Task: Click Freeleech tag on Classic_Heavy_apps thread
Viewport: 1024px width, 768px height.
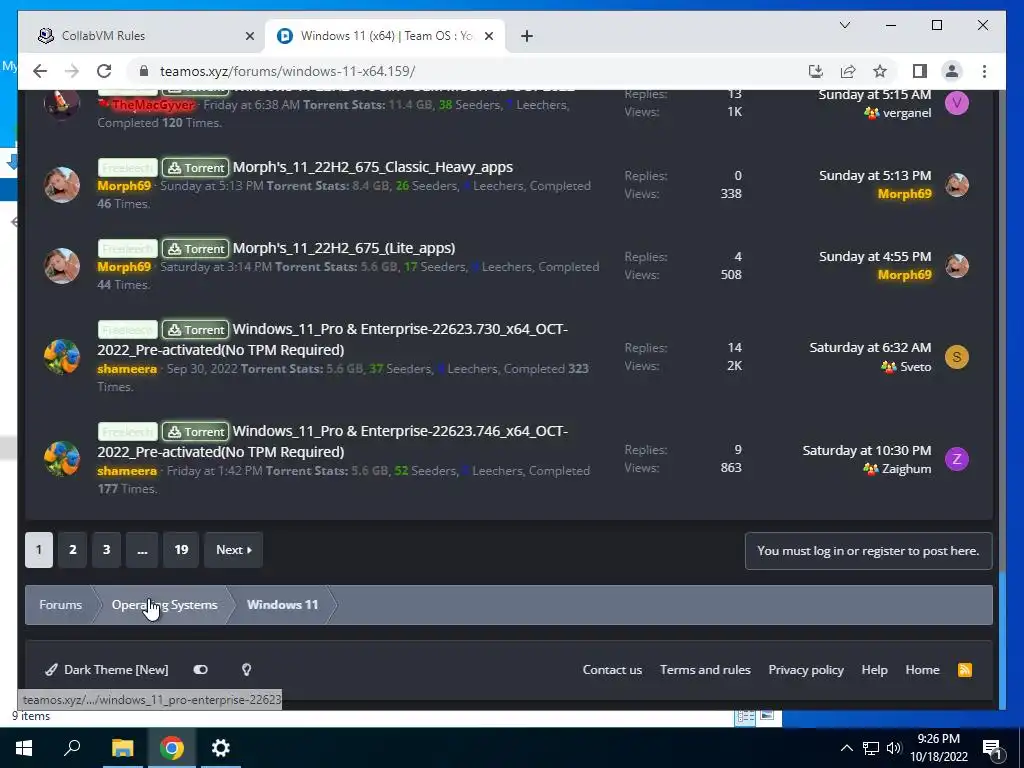Action: (x=127, y=168)
